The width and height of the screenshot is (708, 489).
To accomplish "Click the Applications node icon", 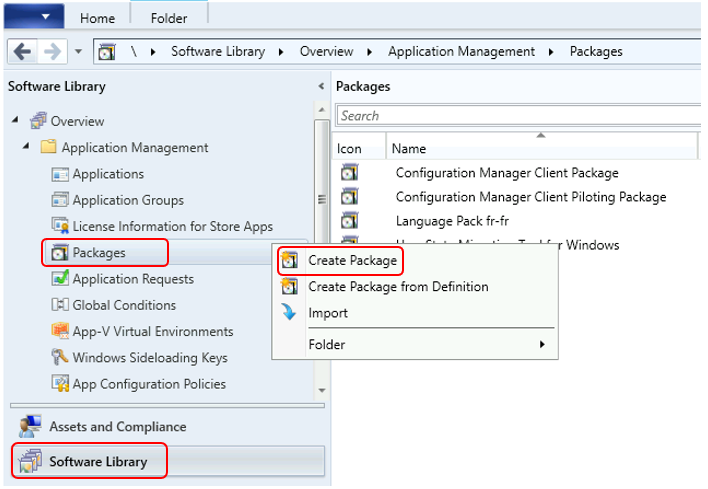I will [60, 174].
